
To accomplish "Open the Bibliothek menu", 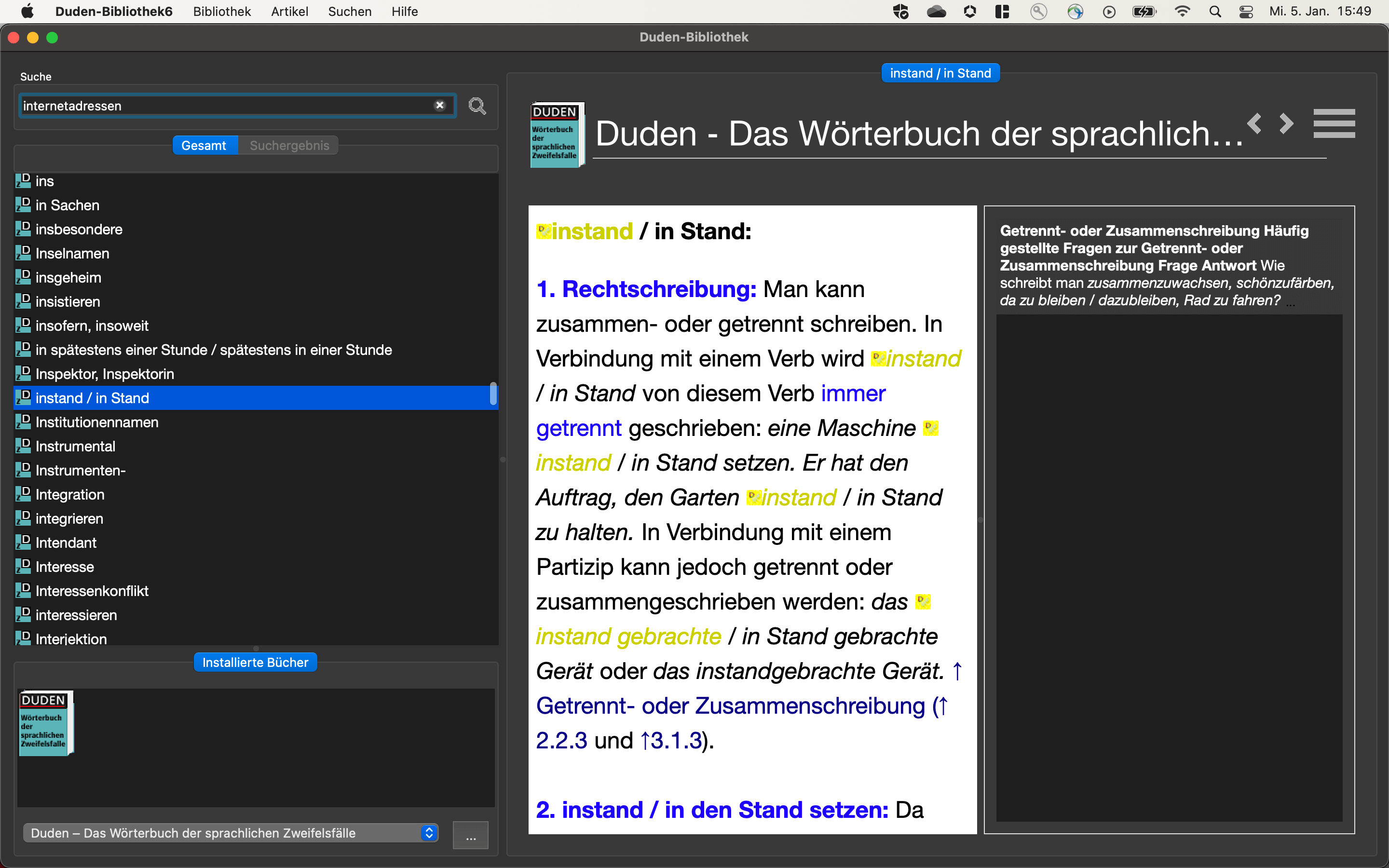I will [x=221, y=12].
